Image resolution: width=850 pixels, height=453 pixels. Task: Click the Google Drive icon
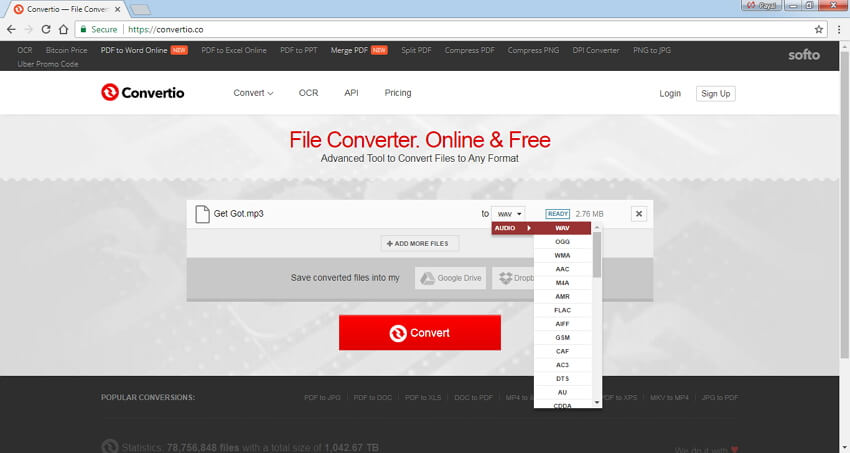click(x=428, y=278)
